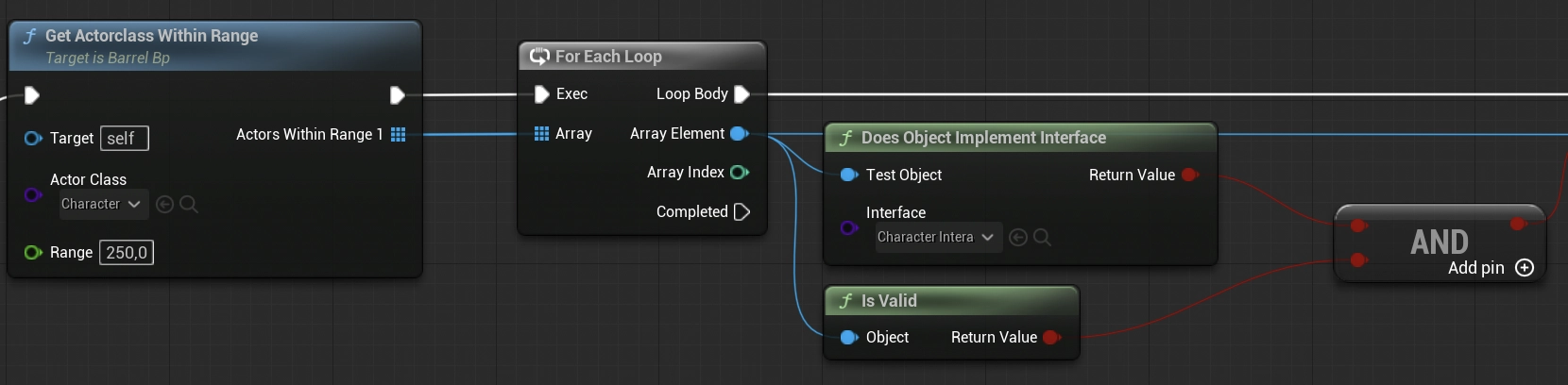This screenshot has width=1568, height=385.
Task: Open the Actor Class Character dropdown
Action: coord(103,205)
